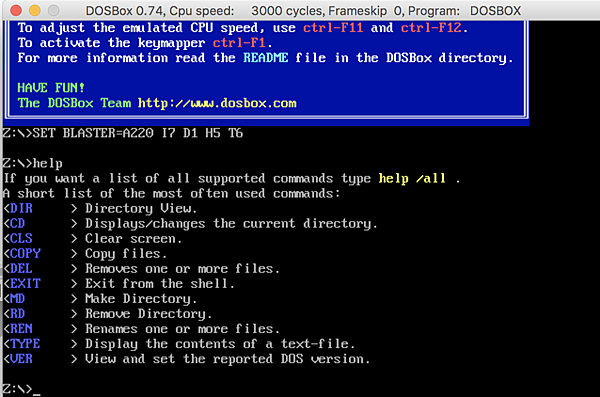Image resolution: width=600 pixels, height=397 pixels.
Task: Click the TYPE command entry
Action: click(x=25, y=343)
